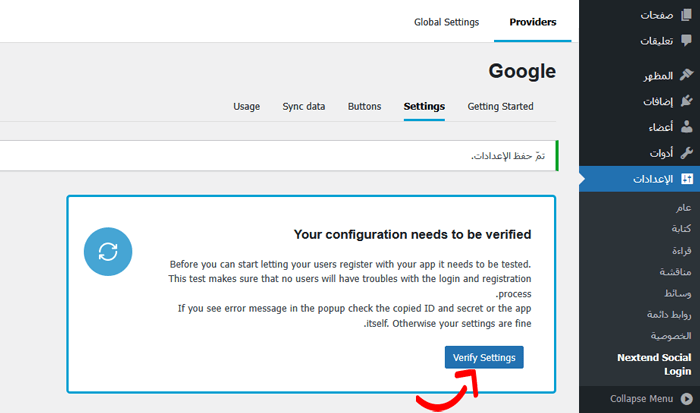
Task: Click the Settings sliders icon in the sidebar
Action: pos(686,180)
